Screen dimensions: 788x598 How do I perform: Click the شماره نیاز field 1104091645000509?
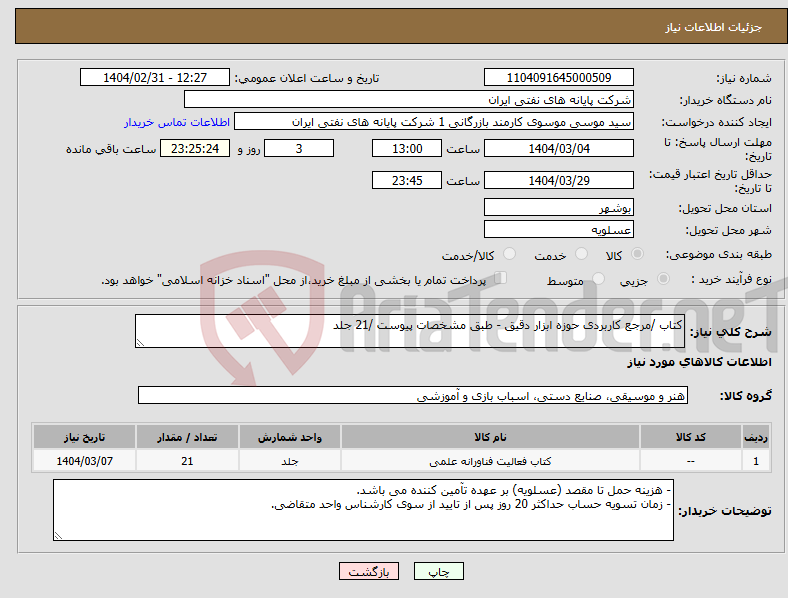click(558, 77)
